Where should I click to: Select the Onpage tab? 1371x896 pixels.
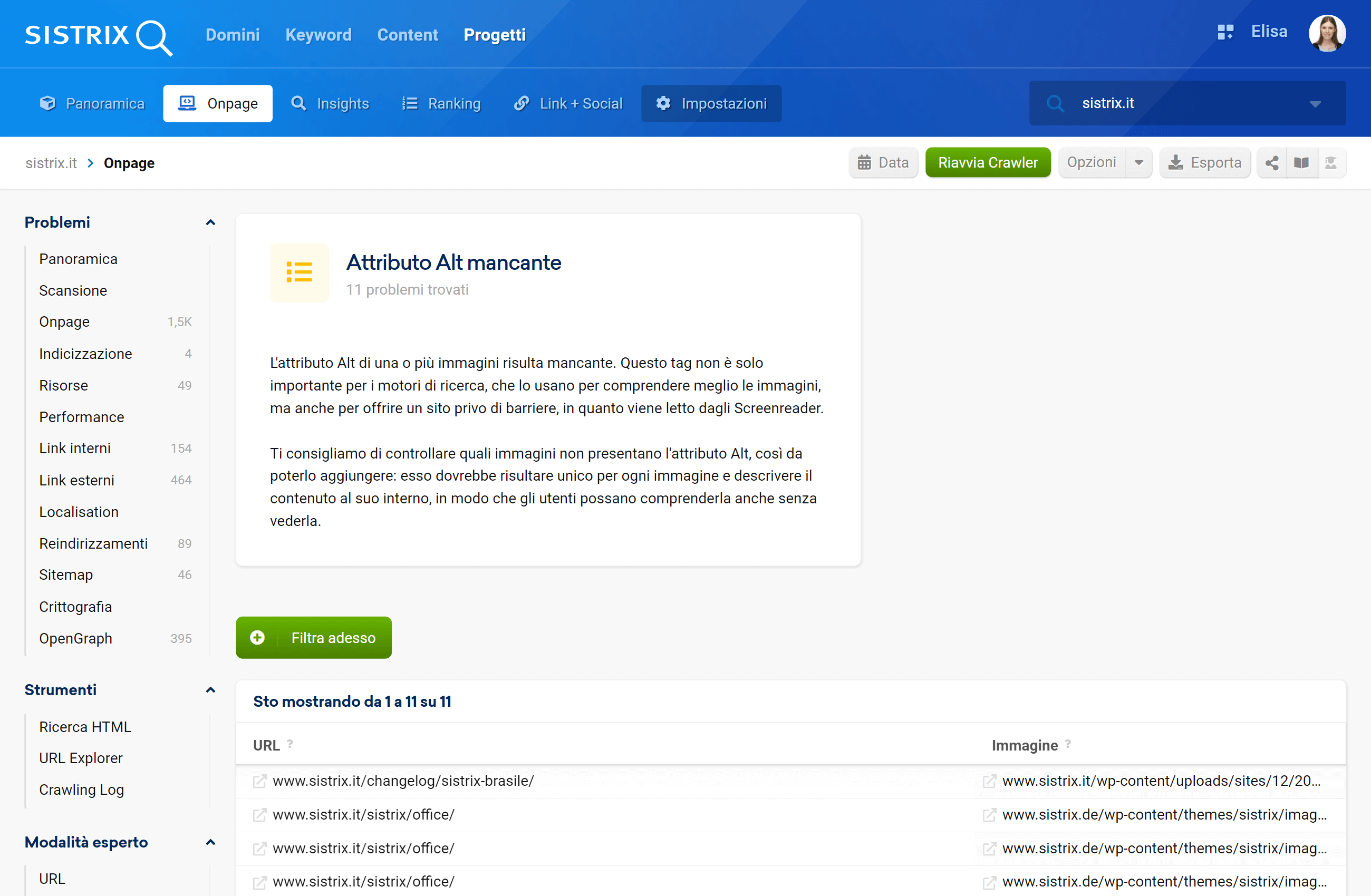click(x=218, y=104)
